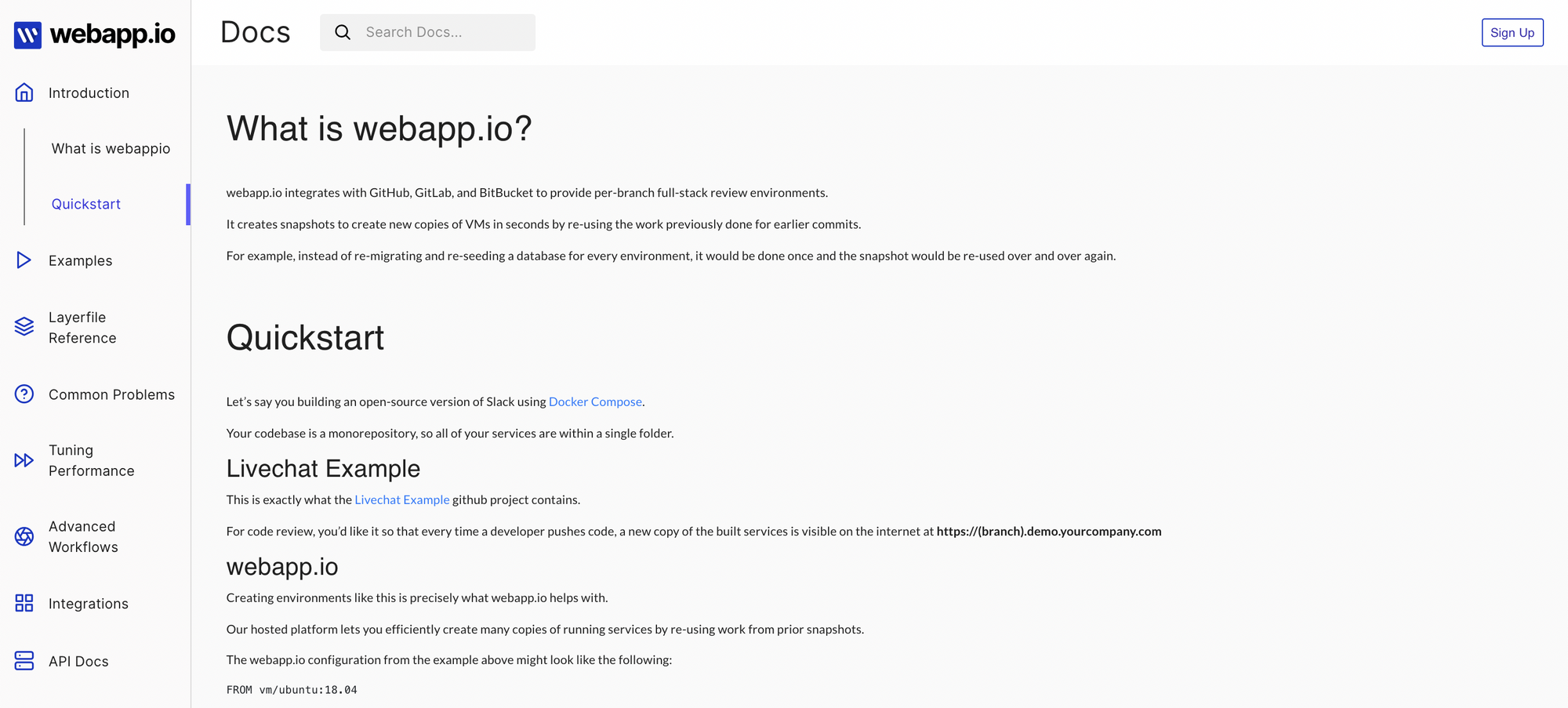
Task: Click the Sign Up button
Action: pyautogui.click(x=1512, y=32)
